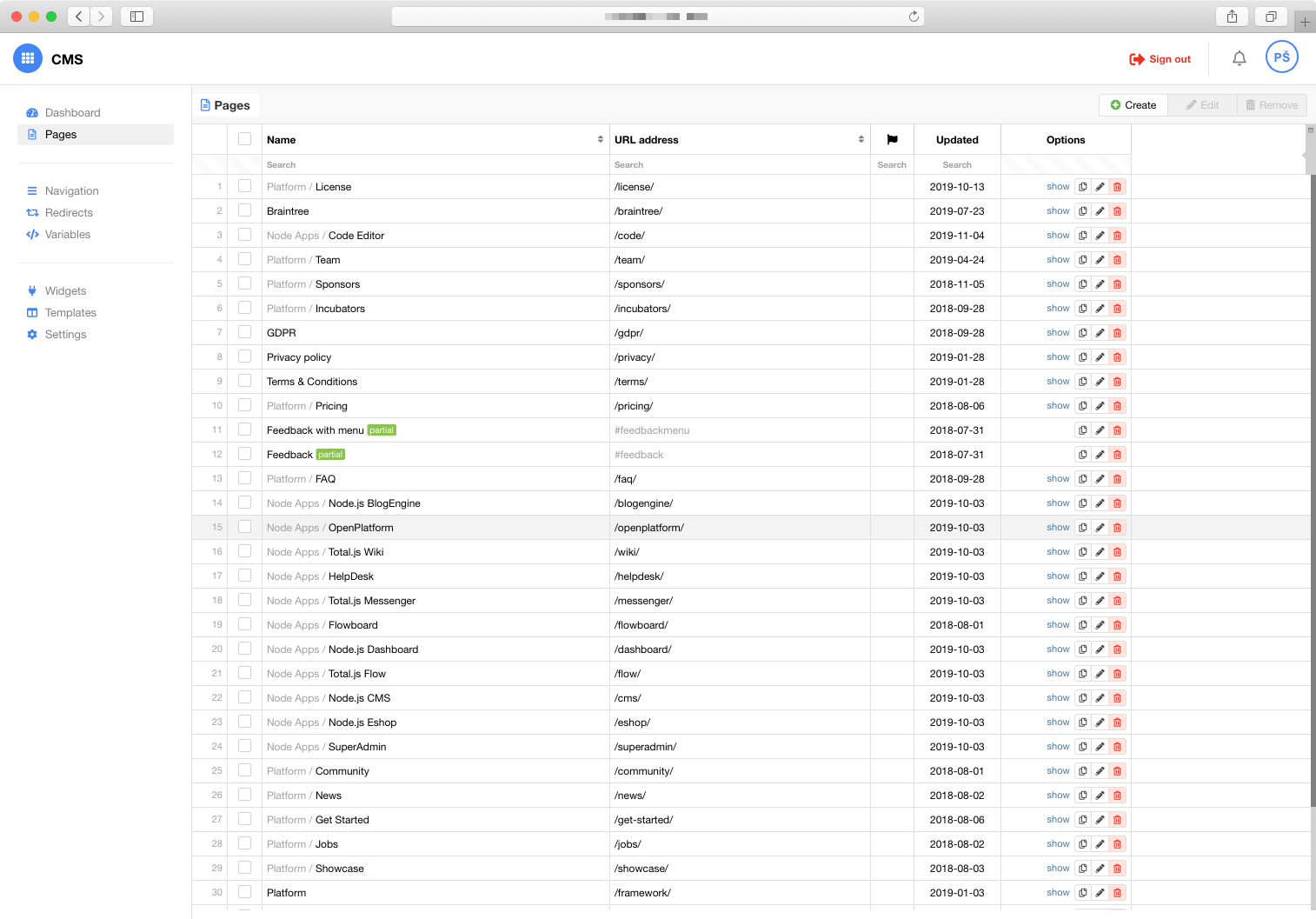Click the vertical scrollbar of the table
Viewport: 1316px width, 919px height.
click(x=1313, y=491)
